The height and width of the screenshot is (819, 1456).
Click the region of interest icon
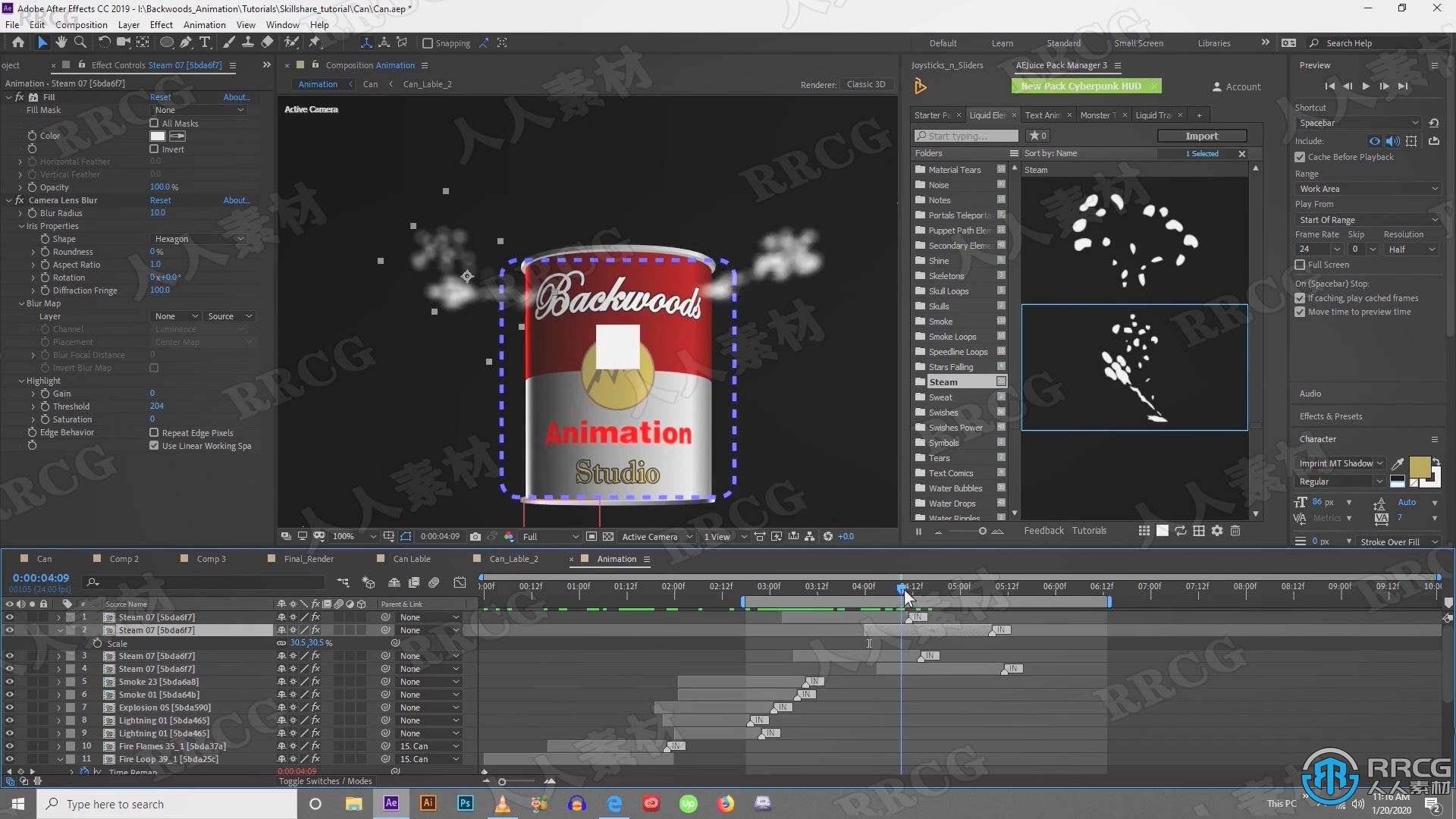591,536
